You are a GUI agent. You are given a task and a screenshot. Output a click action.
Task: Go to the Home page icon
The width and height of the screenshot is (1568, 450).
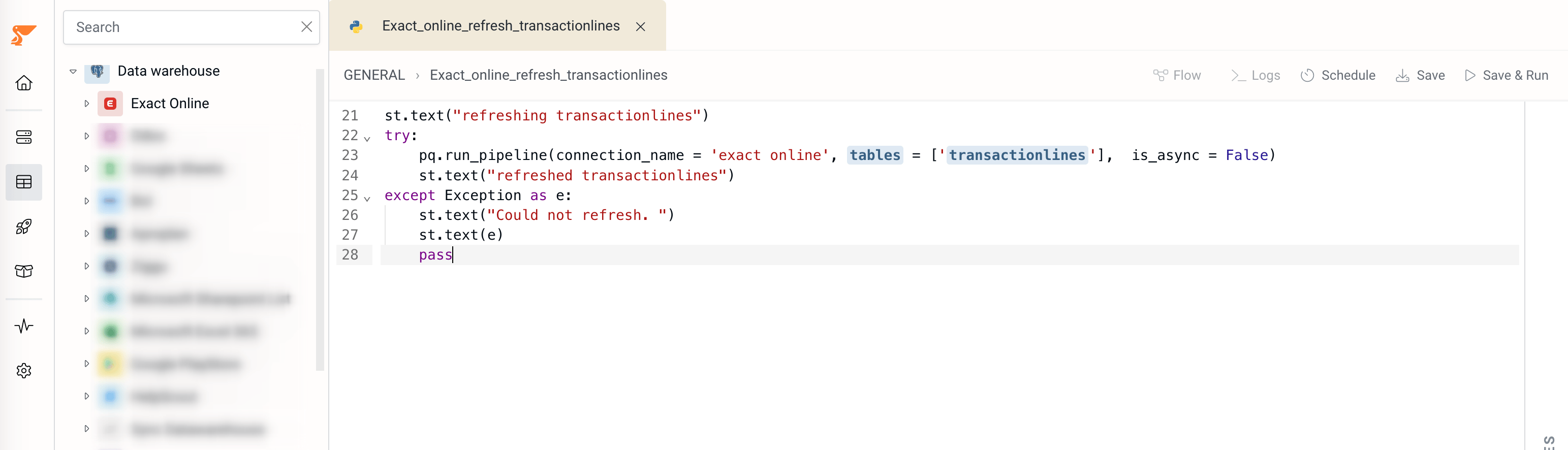(x=24, y=83)
